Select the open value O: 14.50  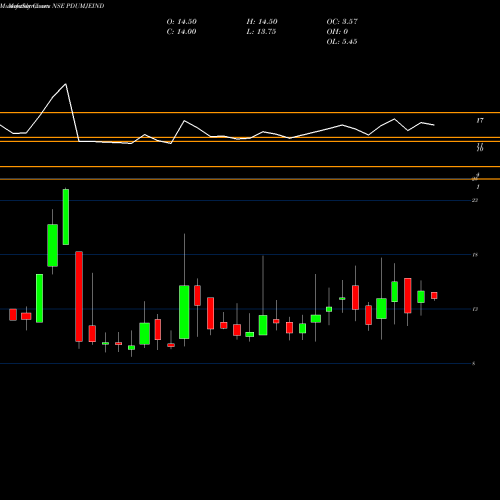(182, 22)
